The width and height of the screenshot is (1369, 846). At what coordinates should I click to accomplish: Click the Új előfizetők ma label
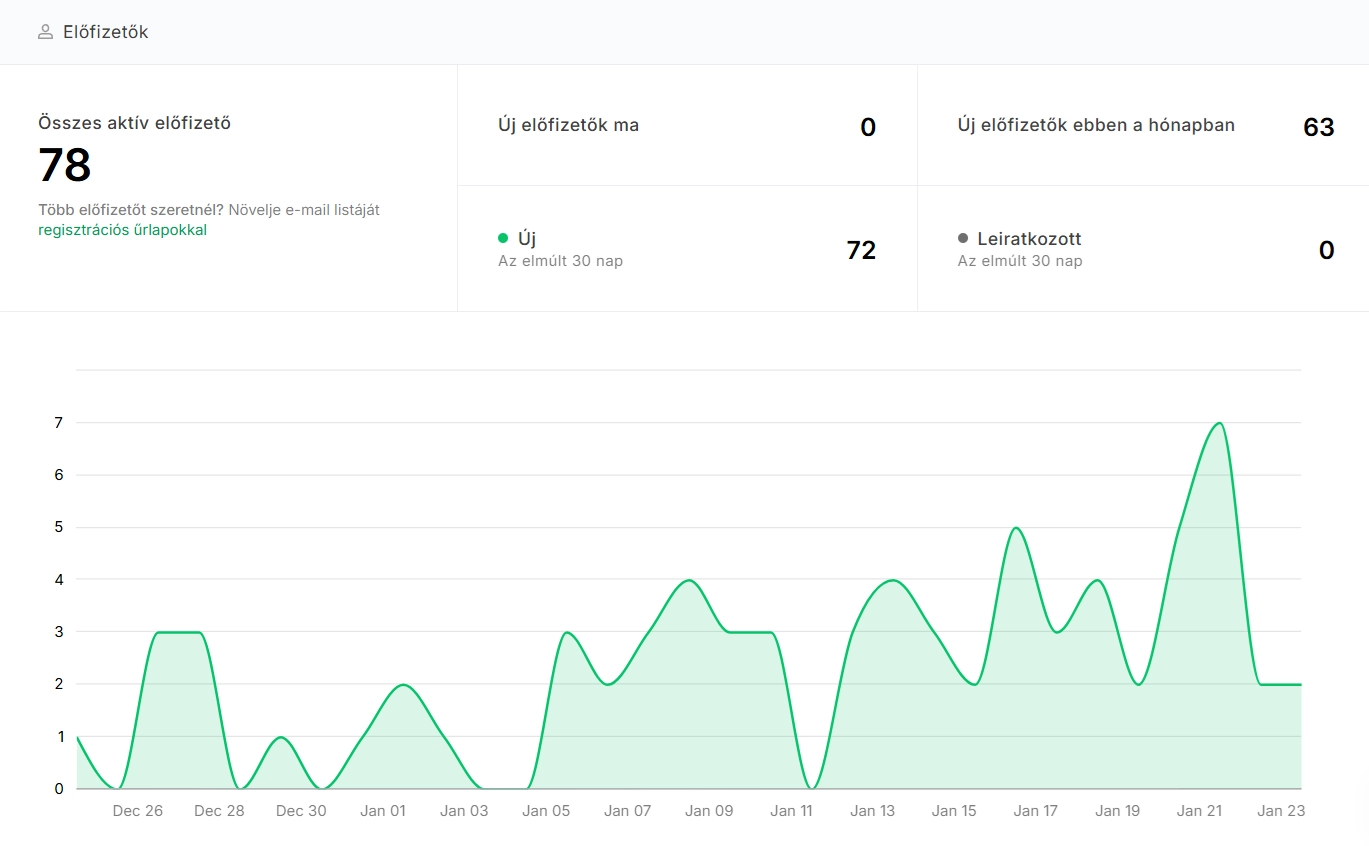coord(568,126)
